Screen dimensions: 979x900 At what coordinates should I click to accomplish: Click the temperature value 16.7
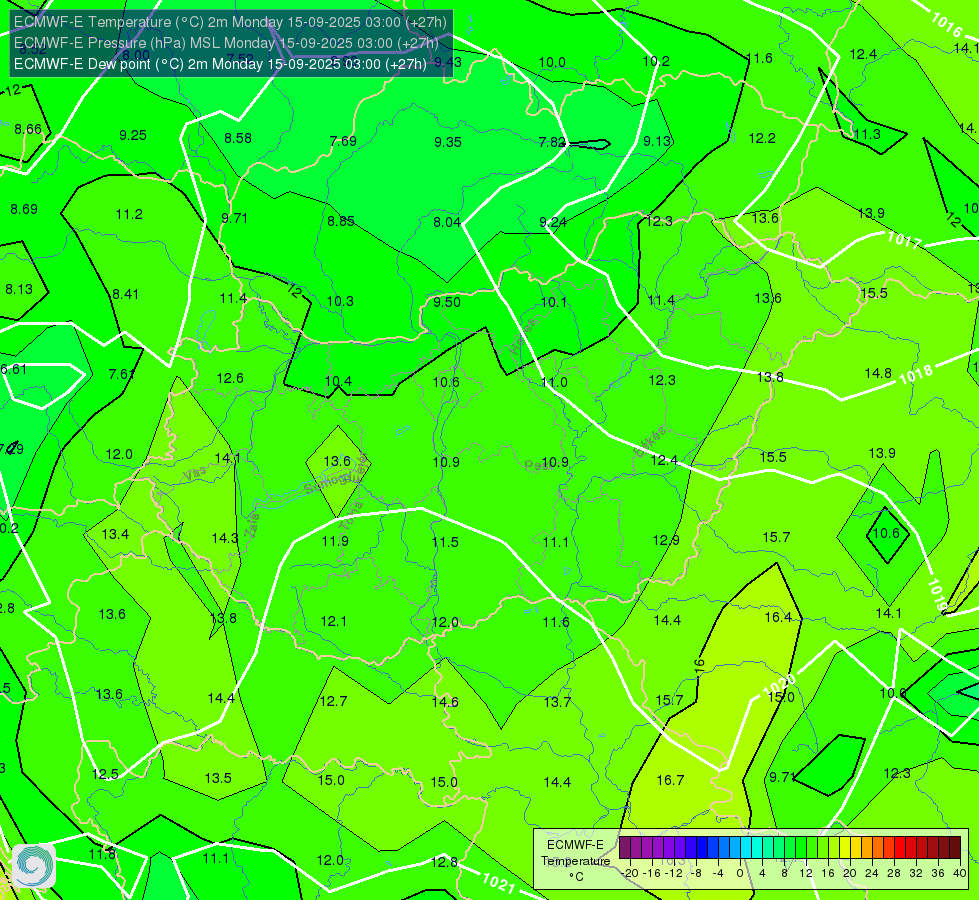pyautogui.click(x=670, y=780)
